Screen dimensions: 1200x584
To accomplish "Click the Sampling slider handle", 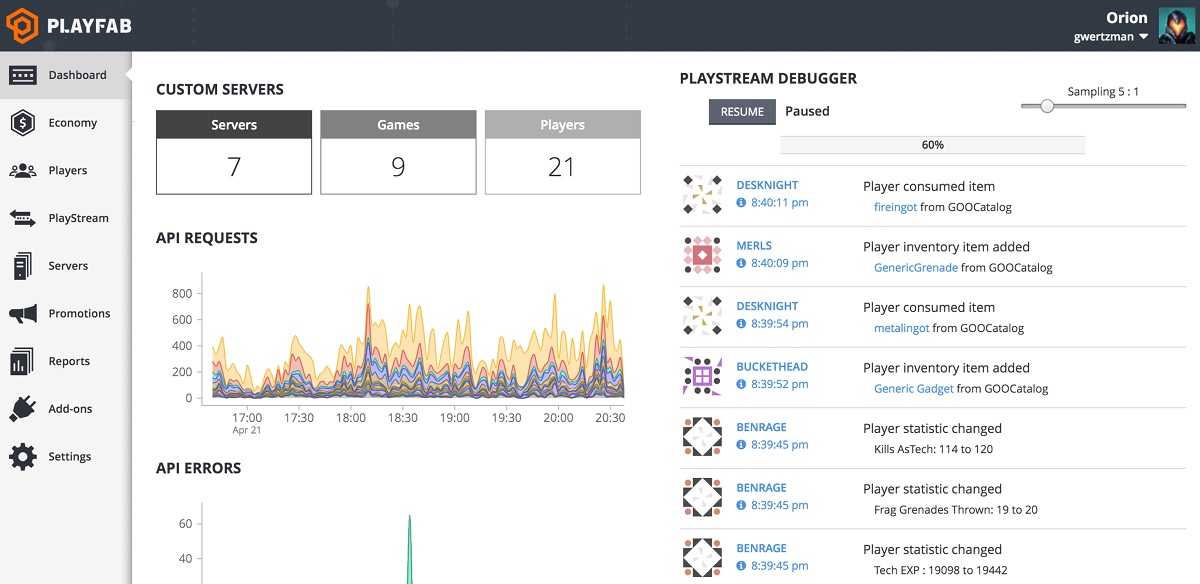I will (1047, 106).
